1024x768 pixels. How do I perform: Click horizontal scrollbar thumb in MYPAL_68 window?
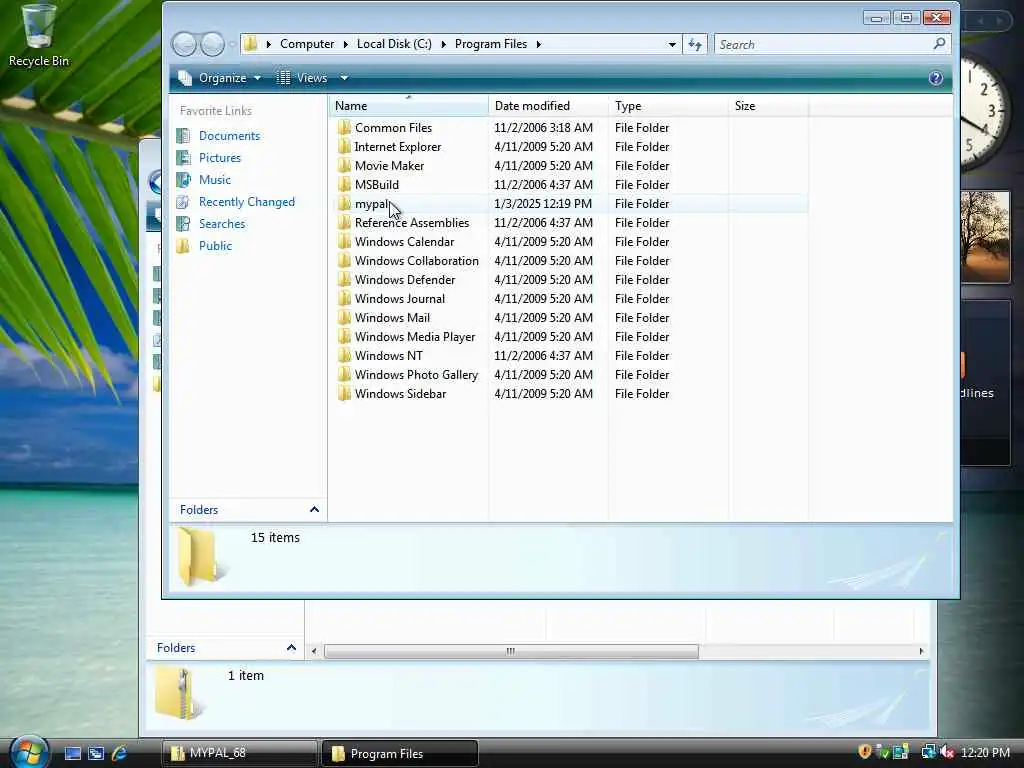(511, 651)
